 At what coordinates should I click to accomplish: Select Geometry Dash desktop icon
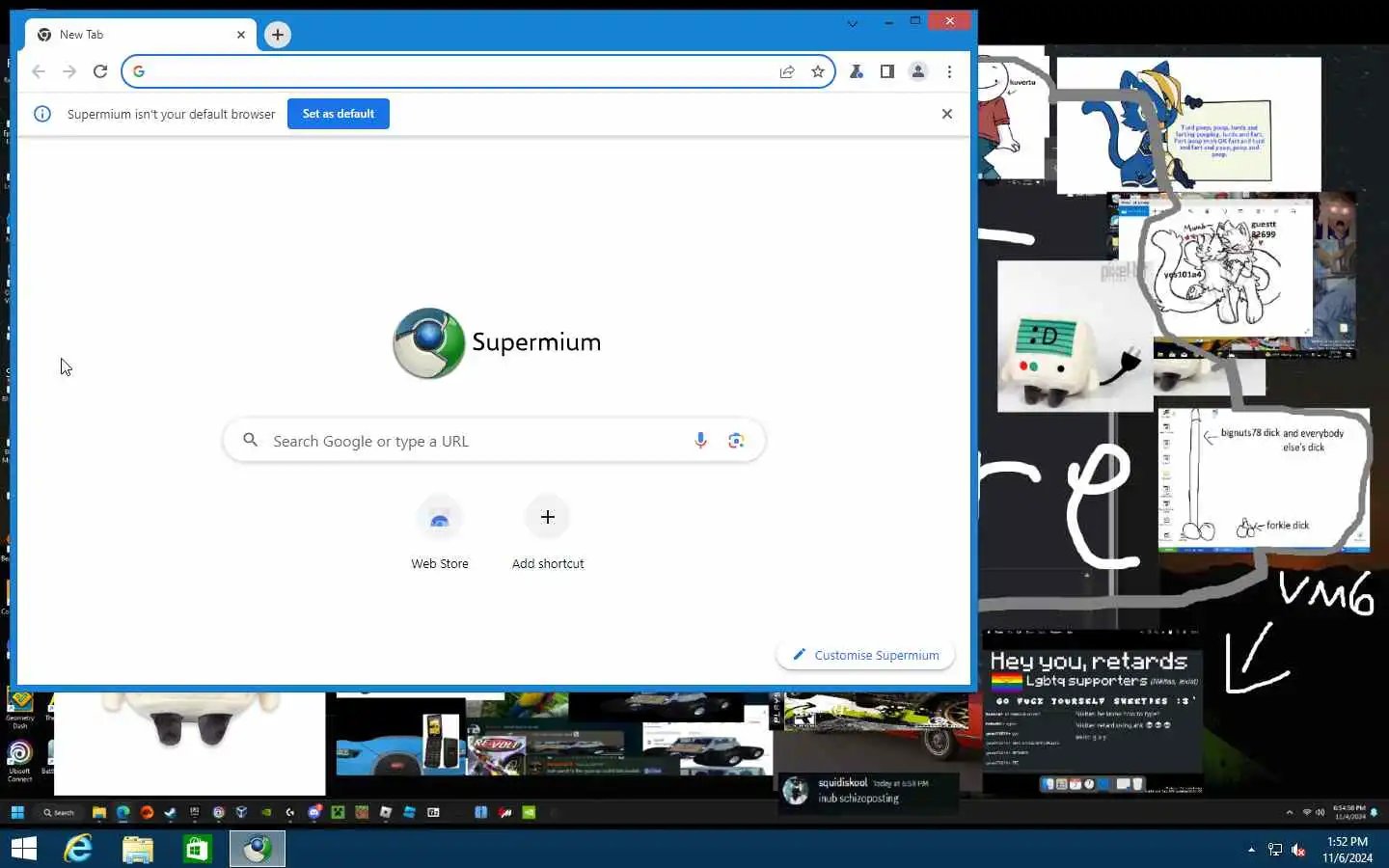20,710
